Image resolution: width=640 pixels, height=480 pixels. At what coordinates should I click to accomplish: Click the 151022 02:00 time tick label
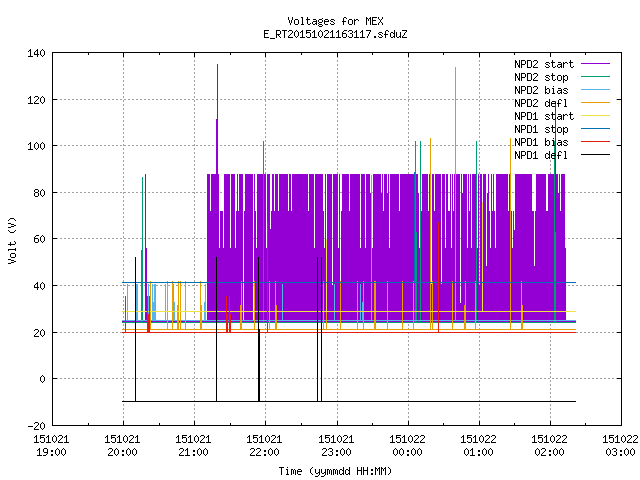click(549, 446)
